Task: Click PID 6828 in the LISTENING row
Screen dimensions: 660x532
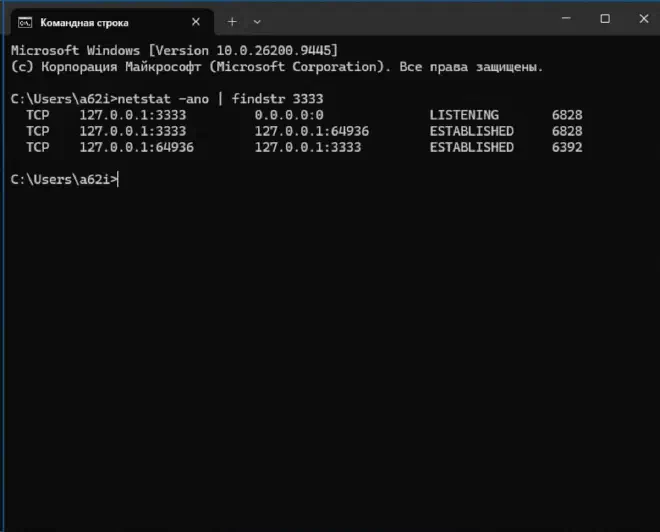Action: tap(567, 115)
